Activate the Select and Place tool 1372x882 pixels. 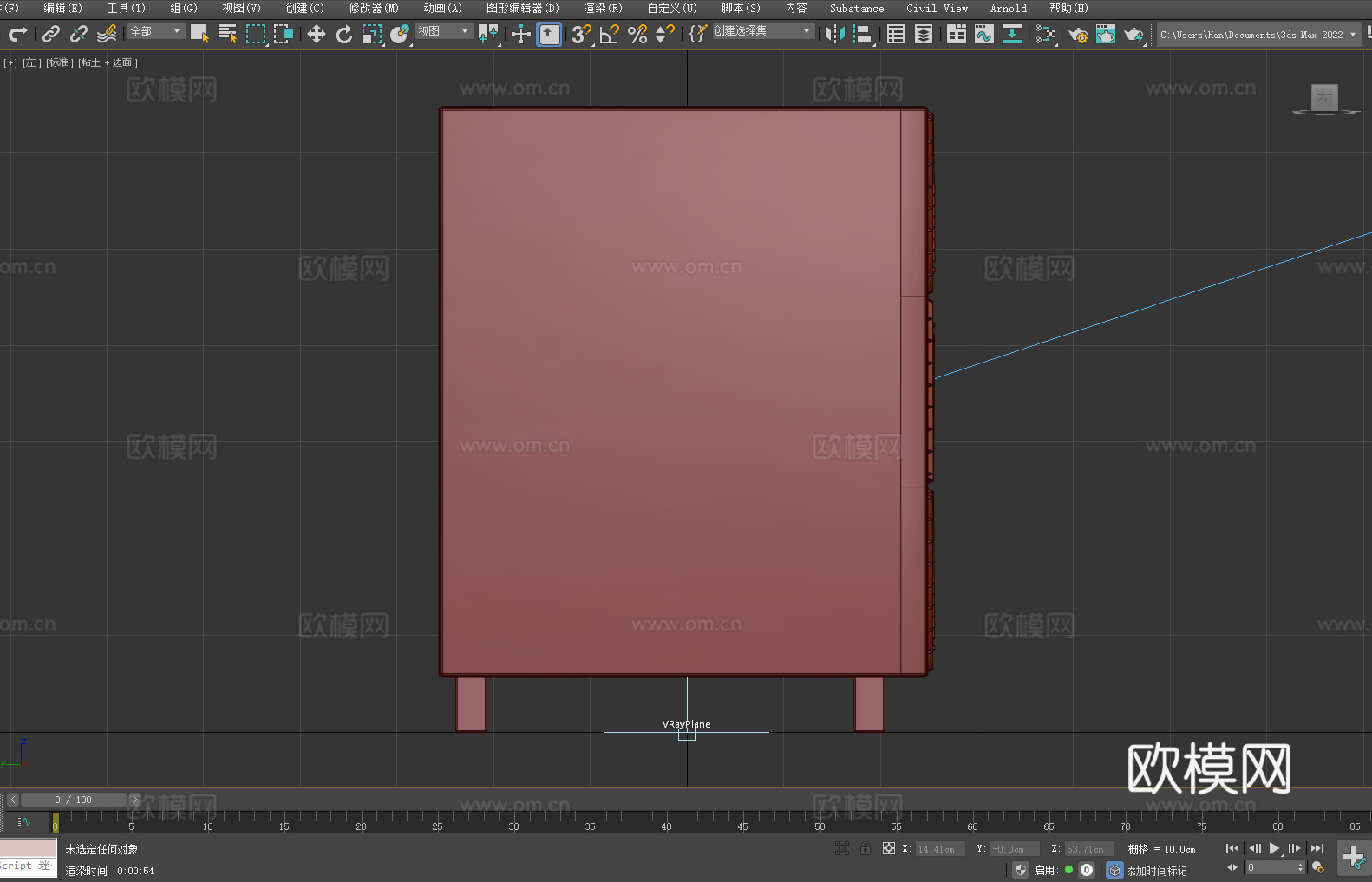pyautogui.click(x=400, y=34)
